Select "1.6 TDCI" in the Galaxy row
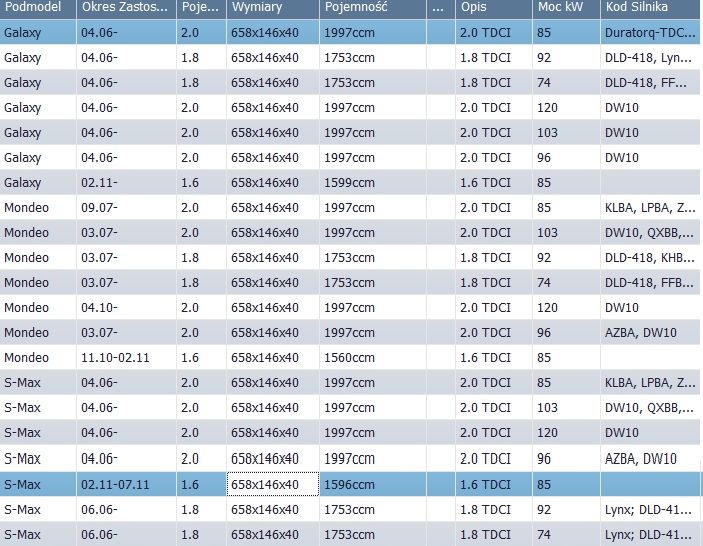The image size is (703, 546). [x=494, y=183]
